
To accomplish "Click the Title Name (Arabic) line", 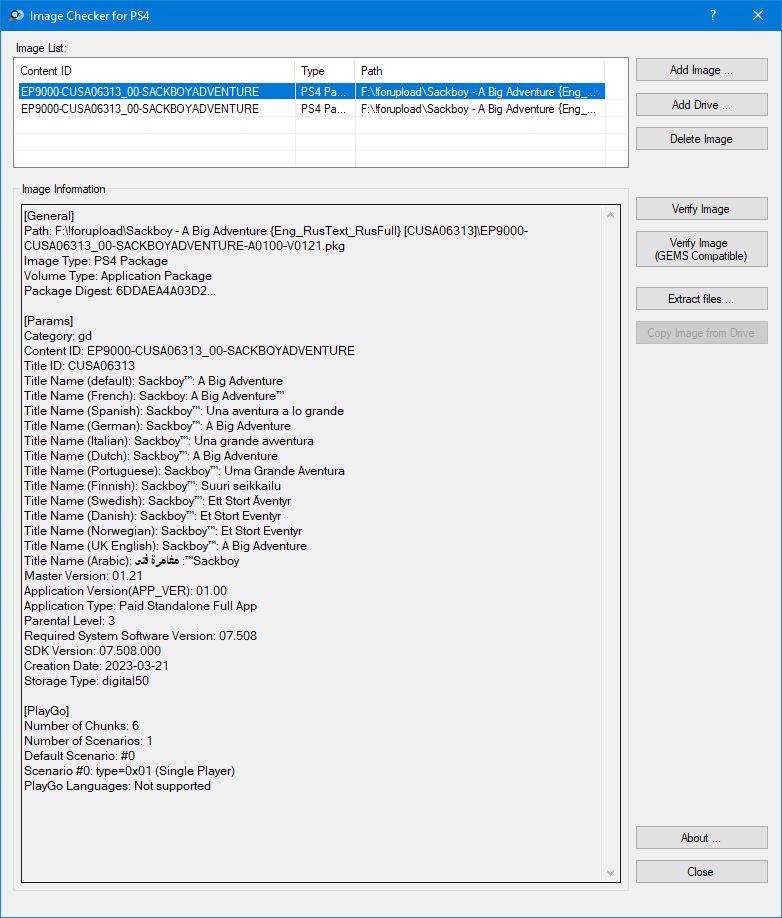I will point(132,561).
